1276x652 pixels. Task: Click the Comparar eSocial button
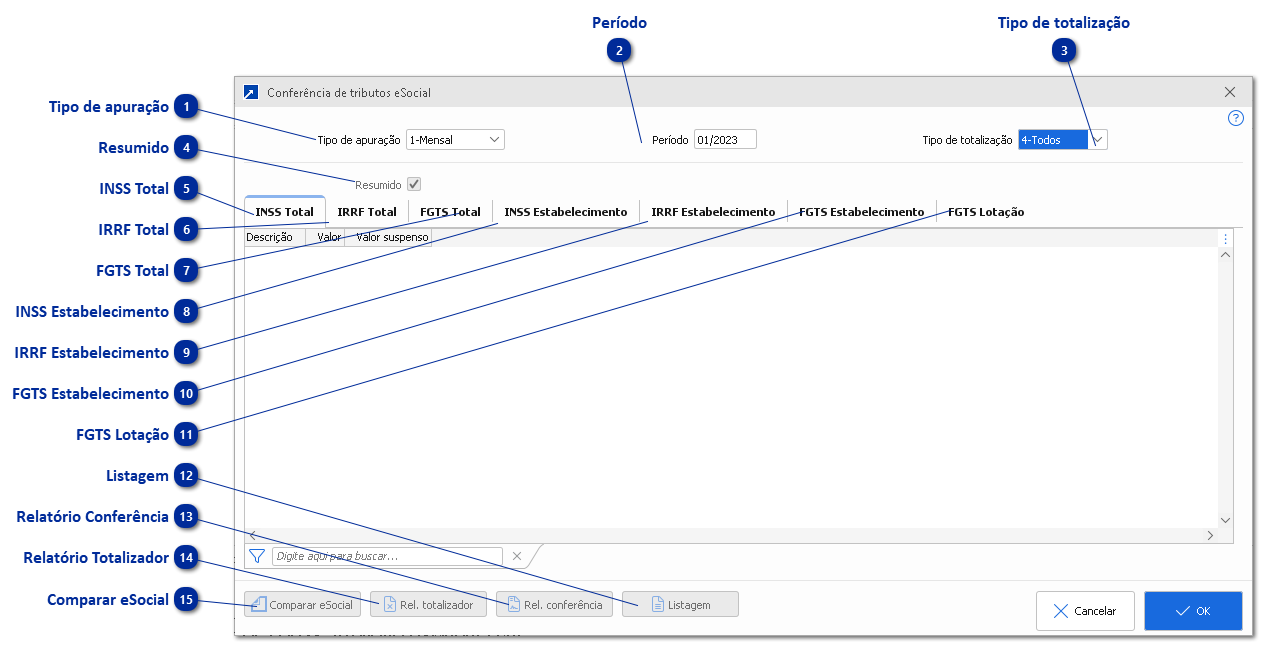pos(304,604)
